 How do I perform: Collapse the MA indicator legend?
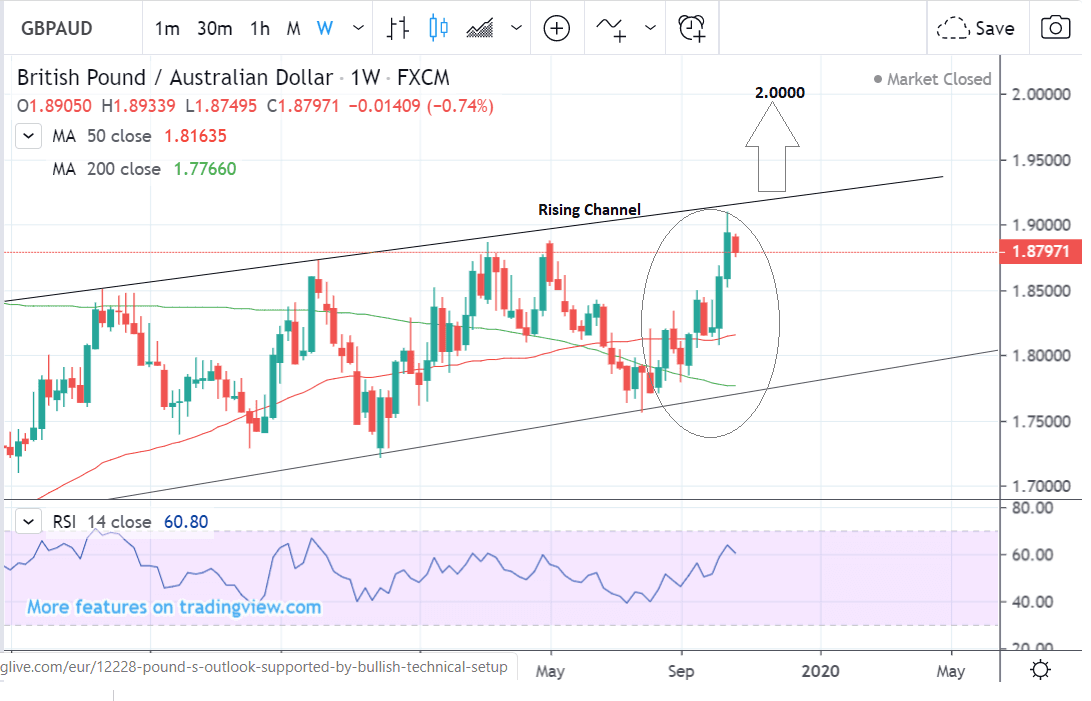tap(30, 136)
